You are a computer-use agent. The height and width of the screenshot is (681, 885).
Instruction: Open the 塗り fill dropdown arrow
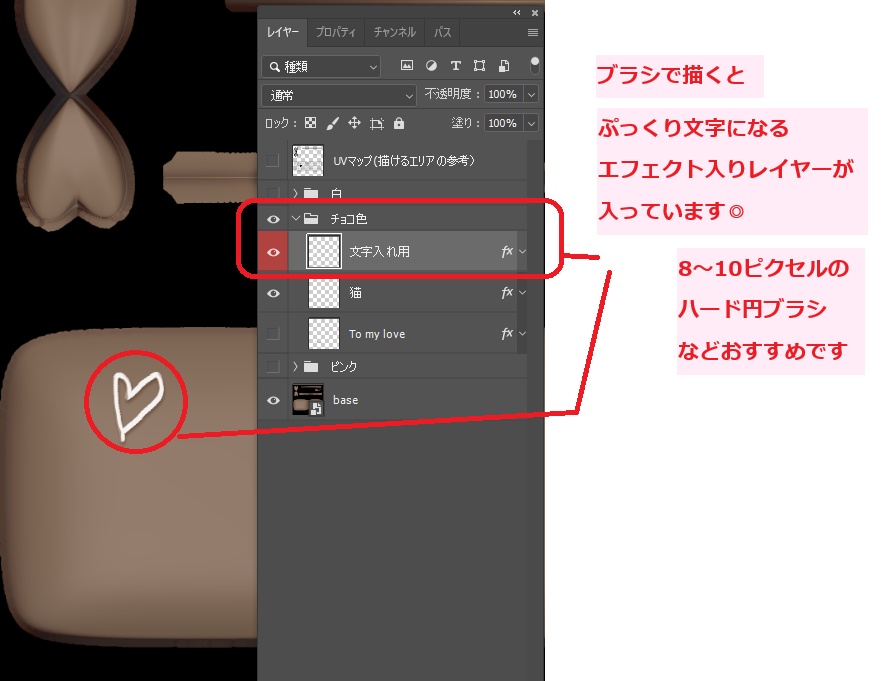(x=531, y=123)
